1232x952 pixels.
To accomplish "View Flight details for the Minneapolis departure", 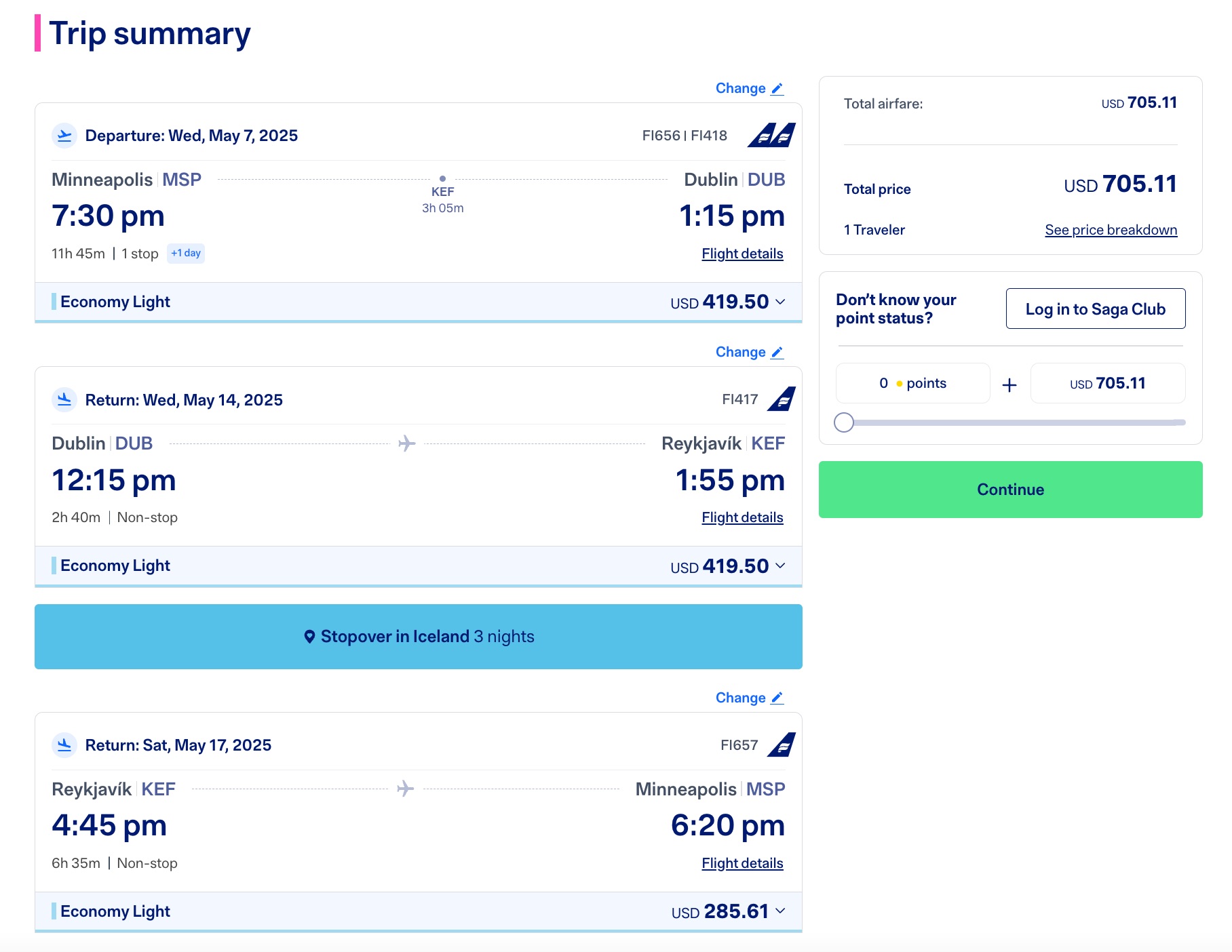I will [742, 253].
